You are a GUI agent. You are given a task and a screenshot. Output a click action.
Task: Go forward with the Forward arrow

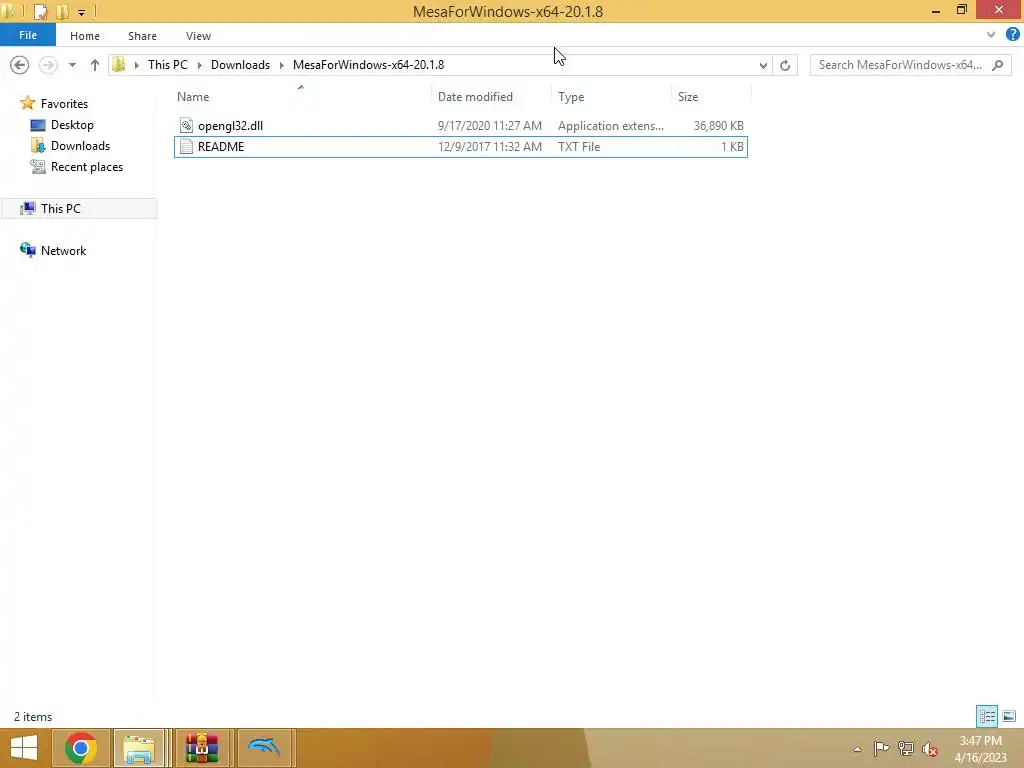[48, 65]
